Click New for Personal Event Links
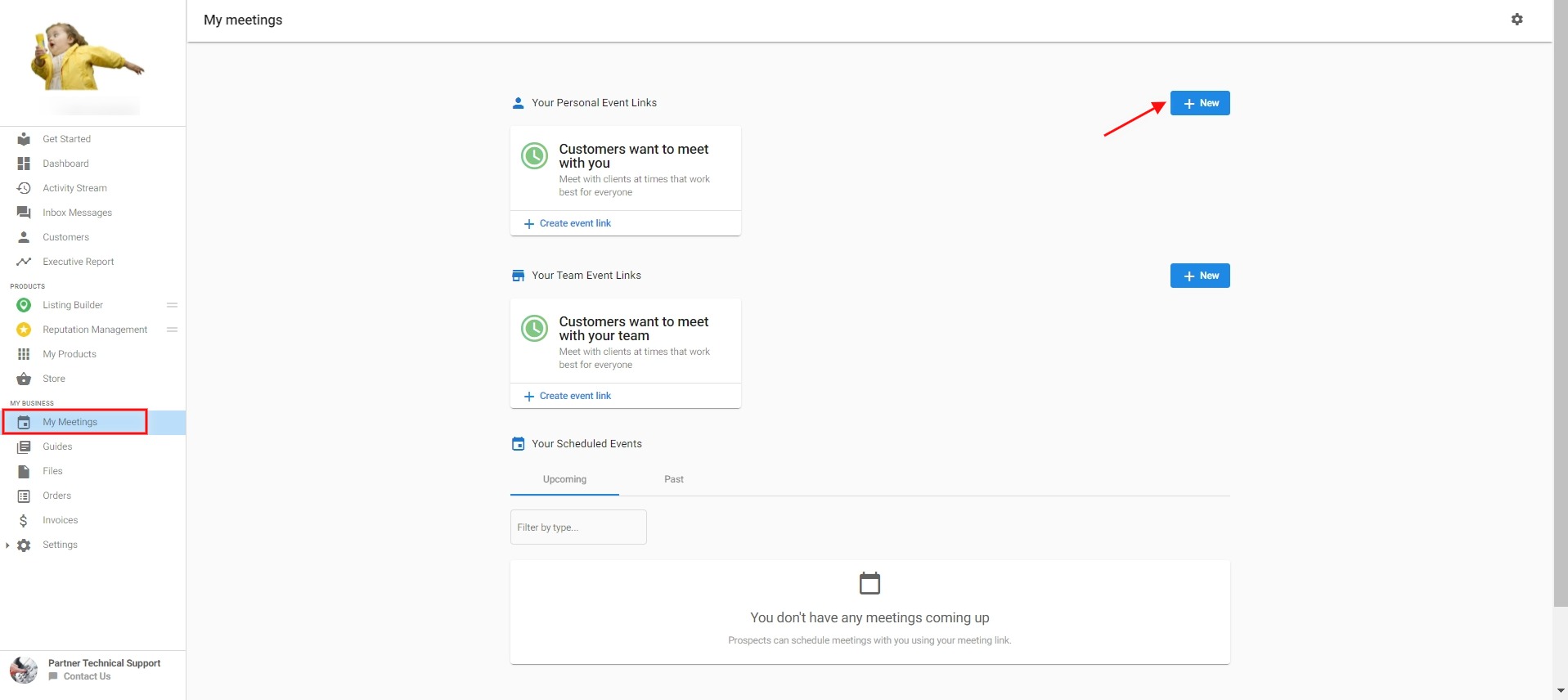The image size is (1568, 700). coord(1200,103)
